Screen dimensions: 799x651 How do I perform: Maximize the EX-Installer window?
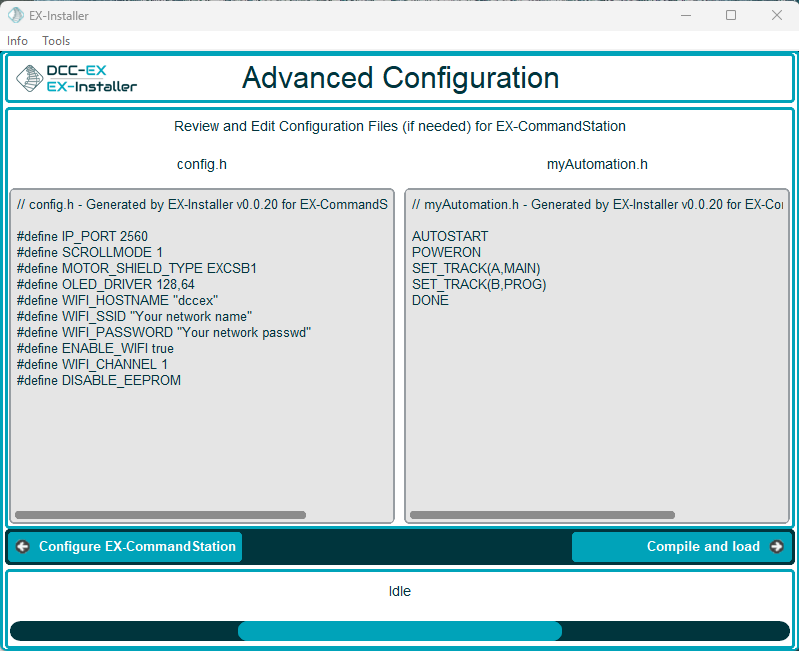pos(731,15)
